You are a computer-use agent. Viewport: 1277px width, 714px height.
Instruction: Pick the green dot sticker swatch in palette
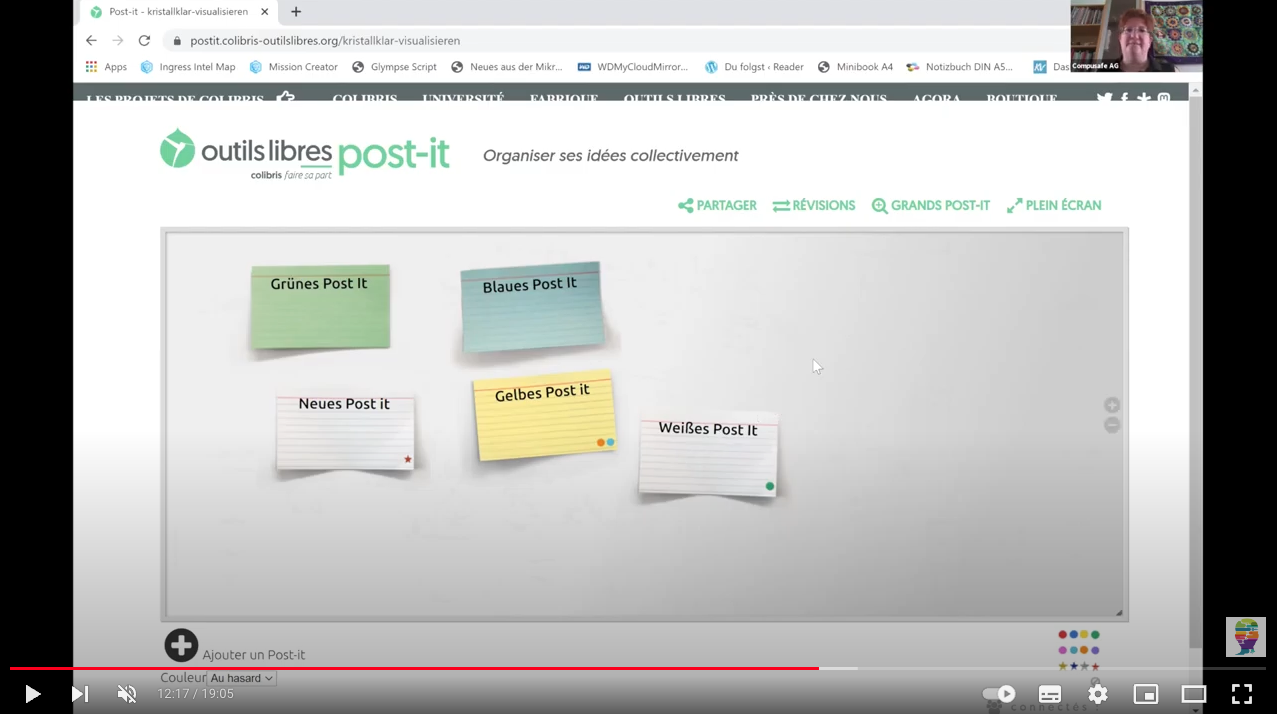[1095, 635]
